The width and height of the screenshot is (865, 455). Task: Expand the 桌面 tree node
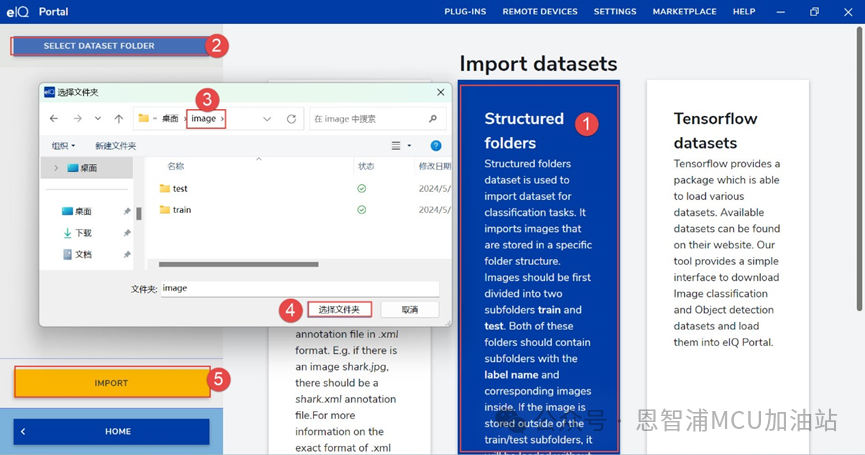[x=56, y=168]
